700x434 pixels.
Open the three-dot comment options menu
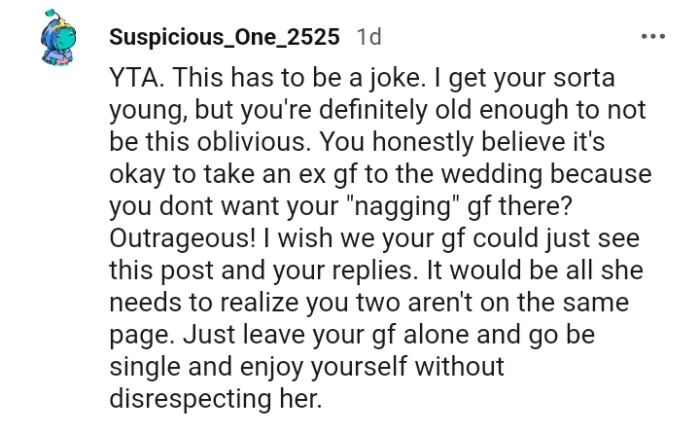pos(654,38)
